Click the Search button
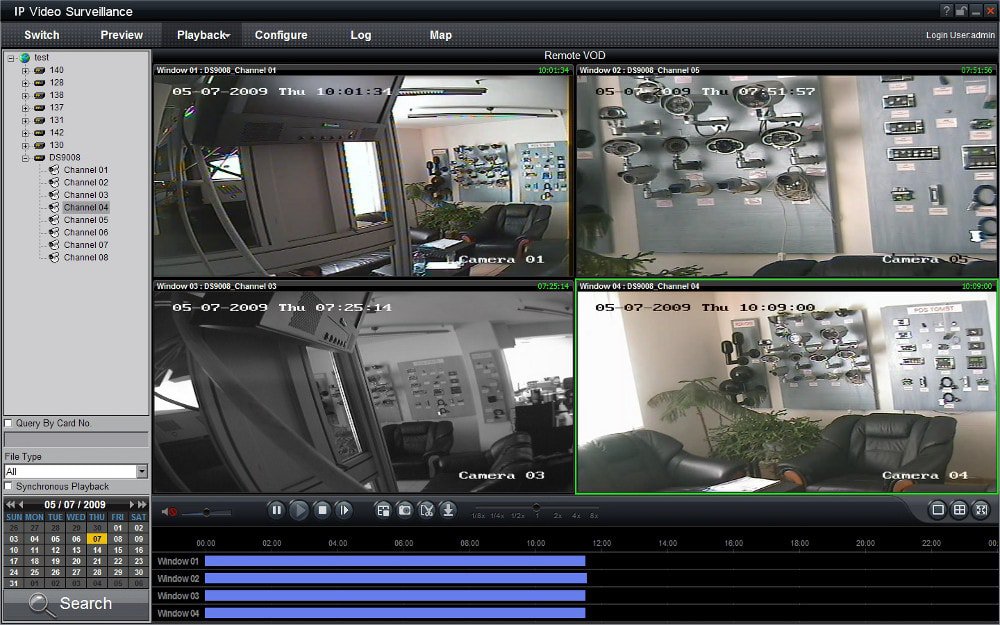Viewport: 1000px width, 625px height. click(x=76, y=603)
